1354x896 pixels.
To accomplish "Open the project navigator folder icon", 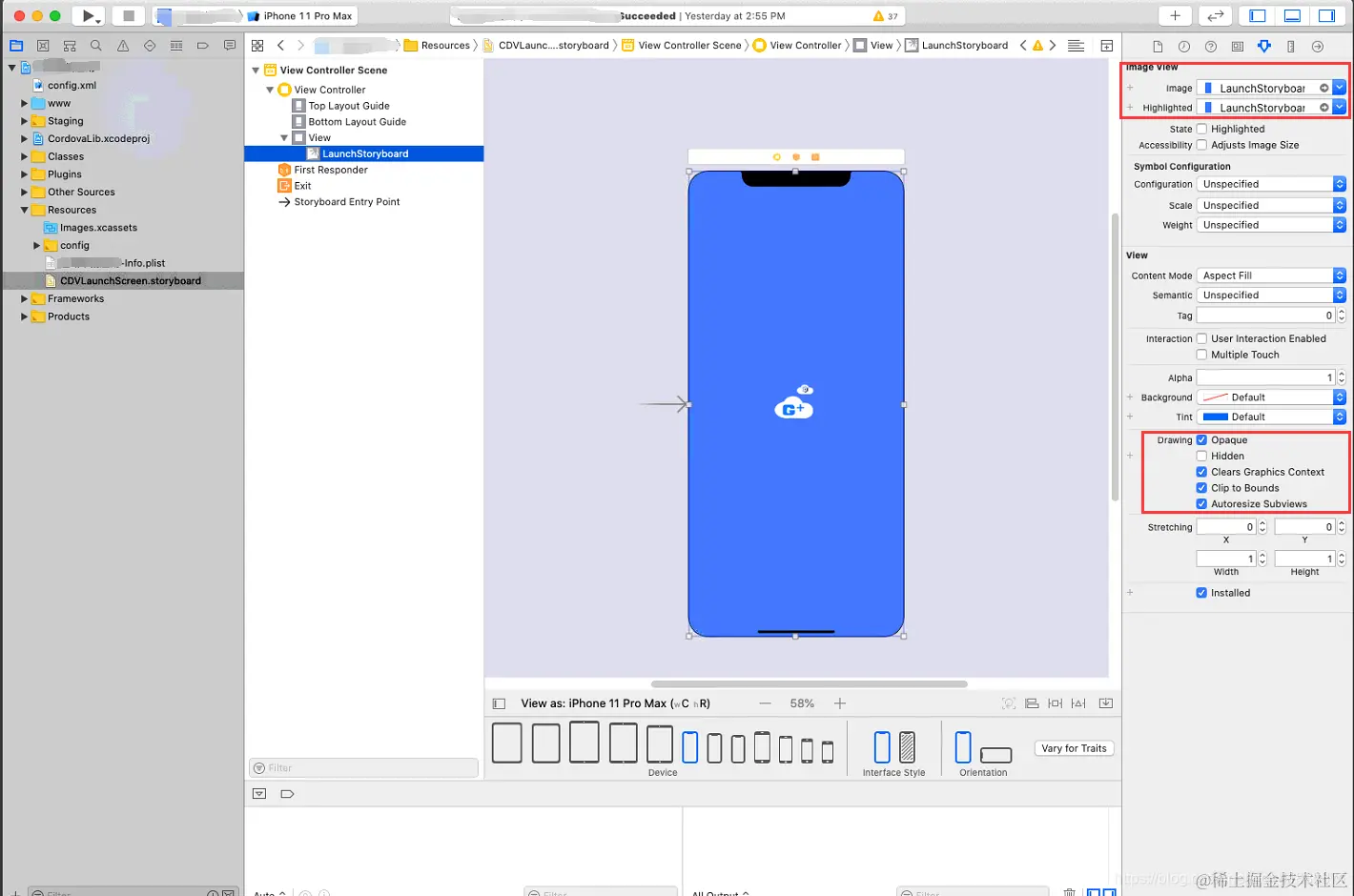I will (16, 46).
